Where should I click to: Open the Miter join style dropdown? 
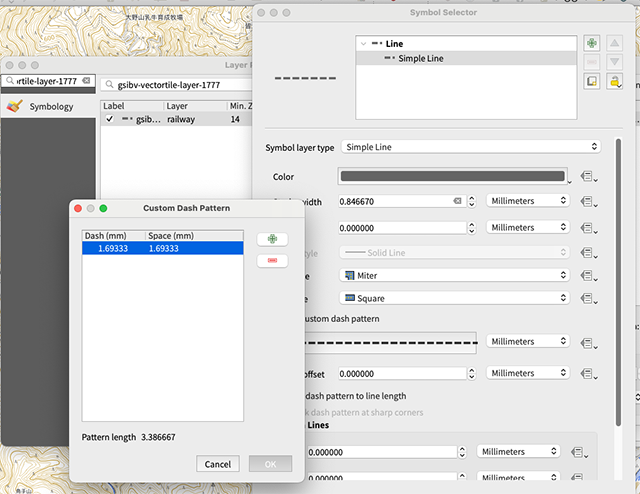coord(455,275)
